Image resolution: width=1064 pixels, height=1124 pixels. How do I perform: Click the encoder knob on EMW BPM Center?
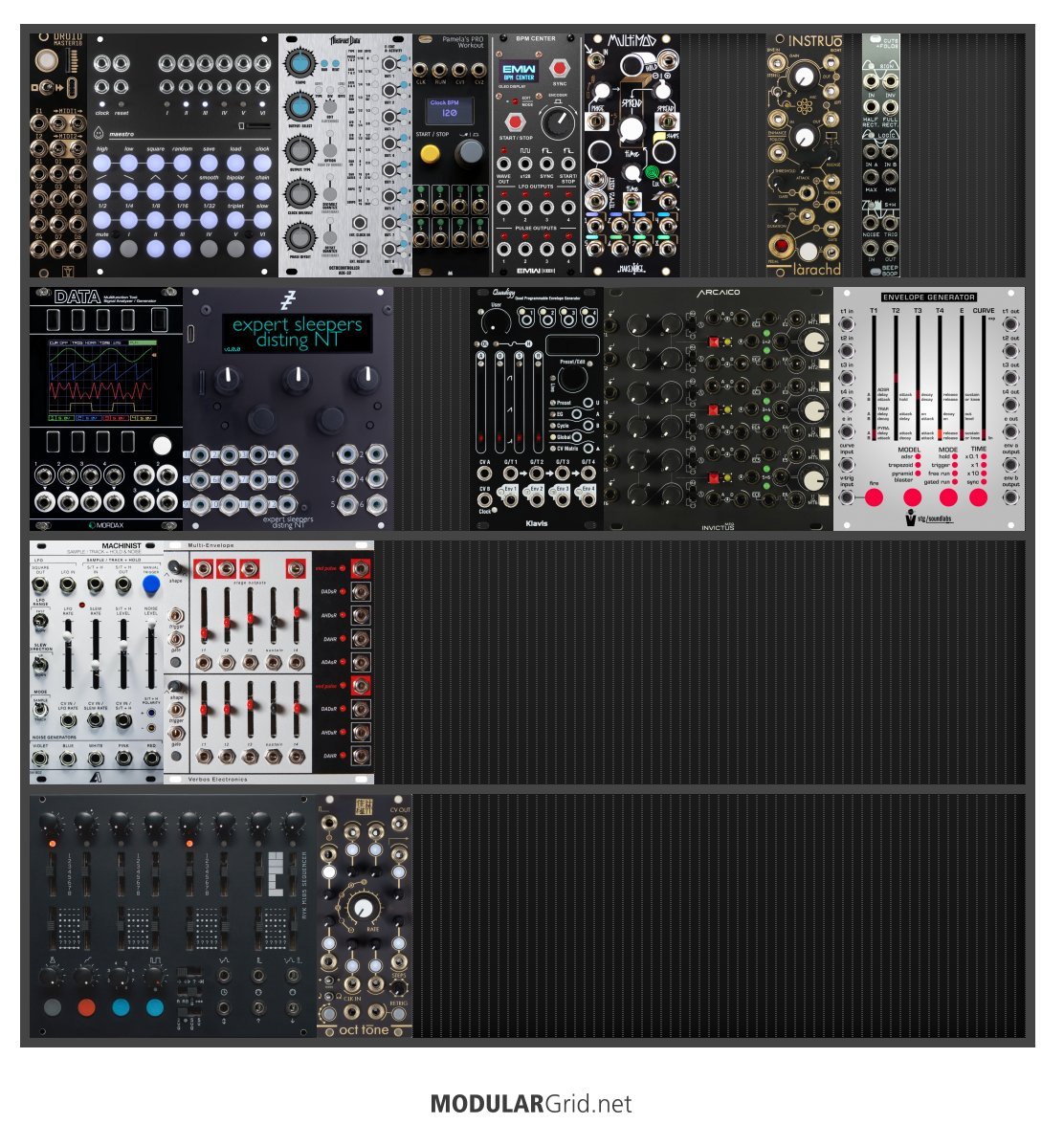[x=558, y=121]
